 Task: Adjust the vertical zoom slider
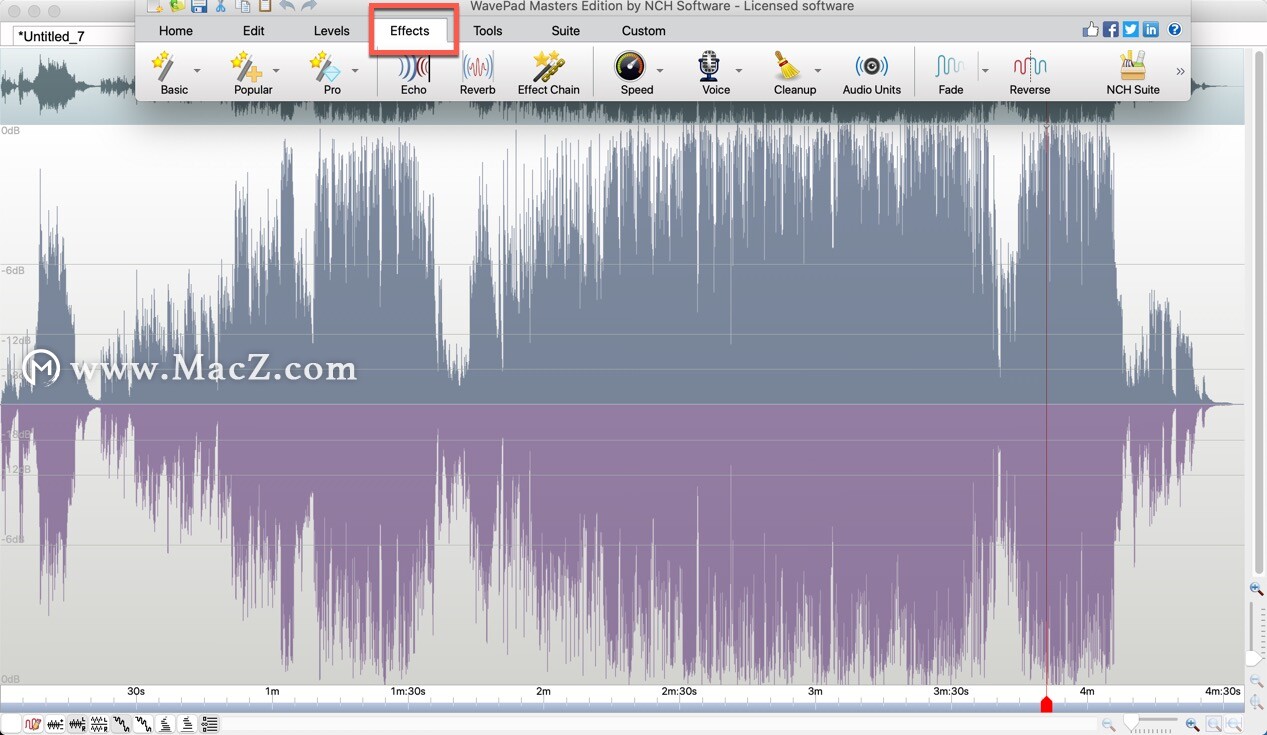coord(1254,658)
